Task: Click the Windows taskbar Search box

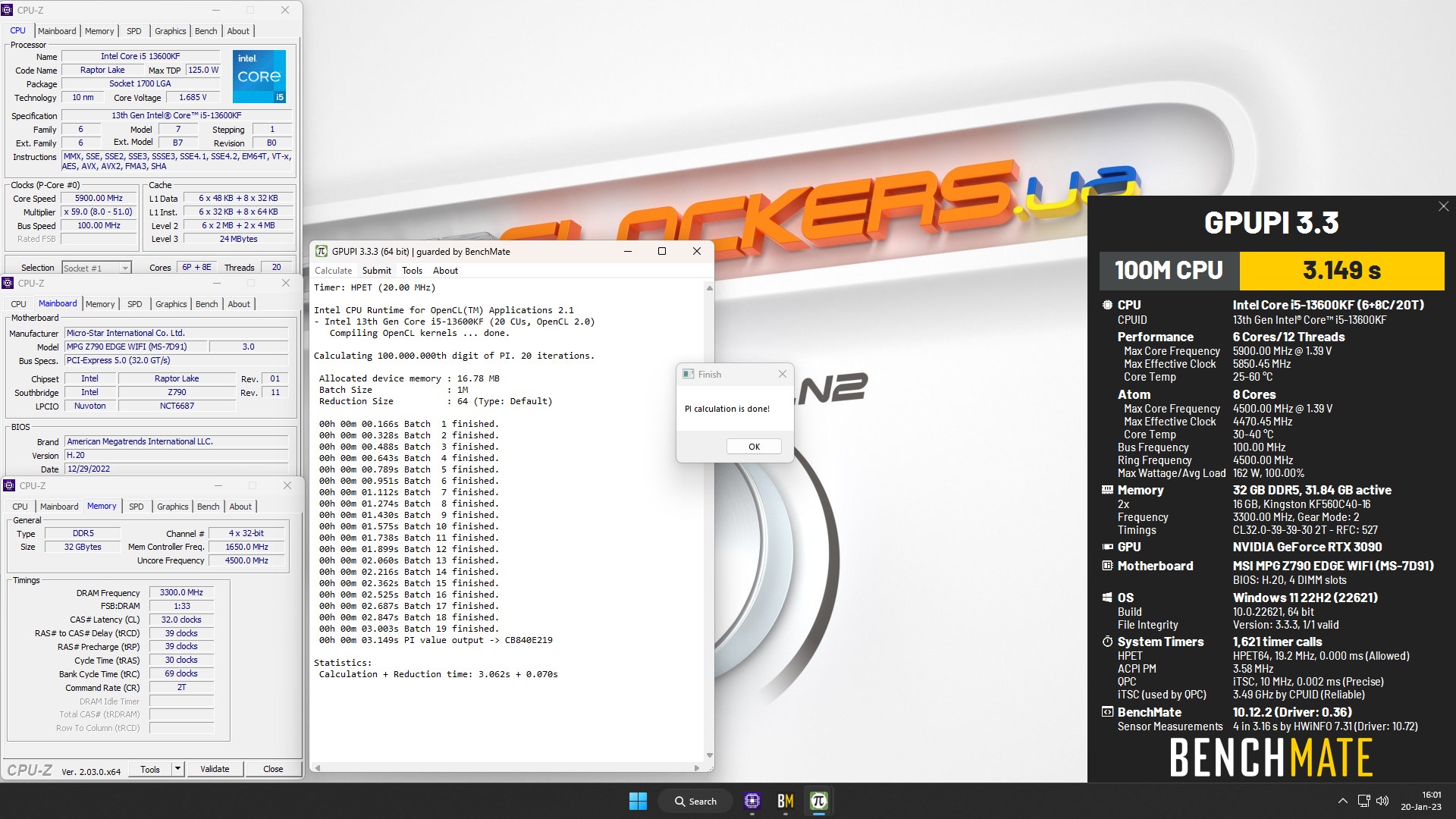Action: [x=695, y=801]
